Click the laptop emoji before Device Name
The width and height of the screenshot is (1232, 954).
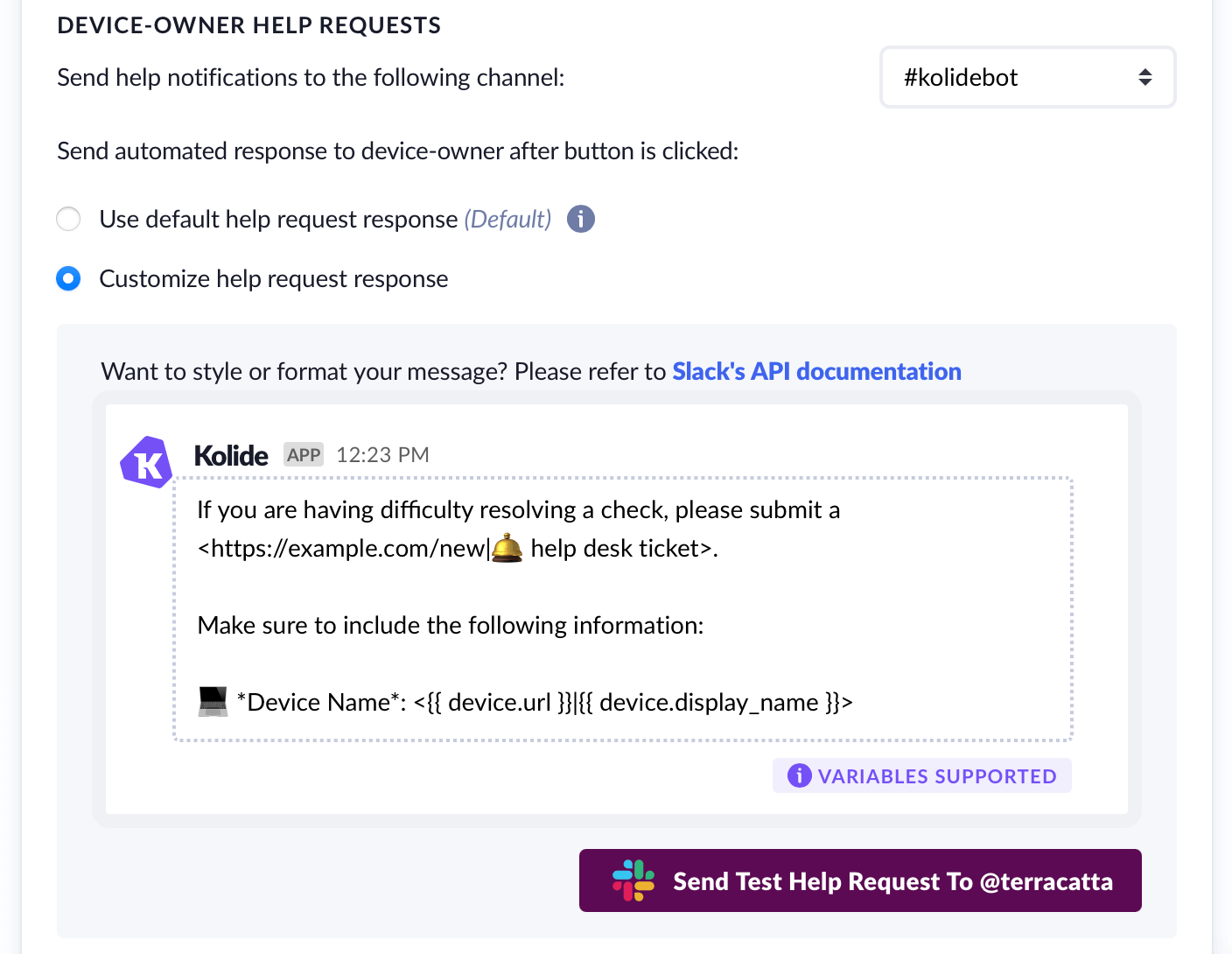click(x=213, y=702)
